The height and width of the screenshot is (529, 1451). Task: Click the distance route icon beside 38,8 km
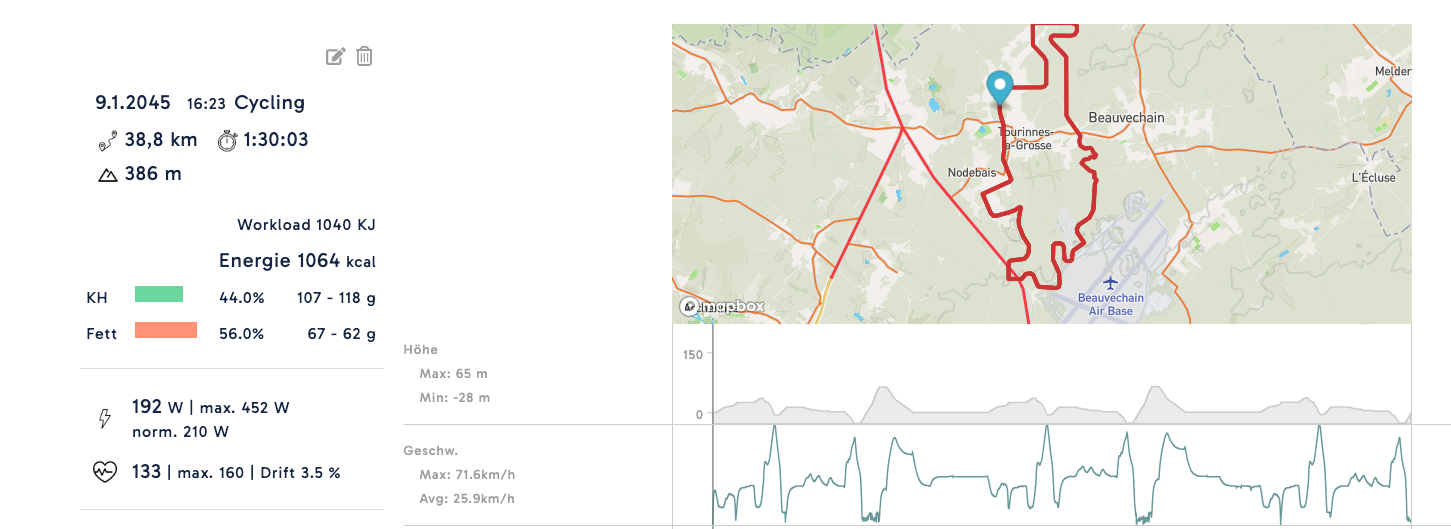click(107, 140)
